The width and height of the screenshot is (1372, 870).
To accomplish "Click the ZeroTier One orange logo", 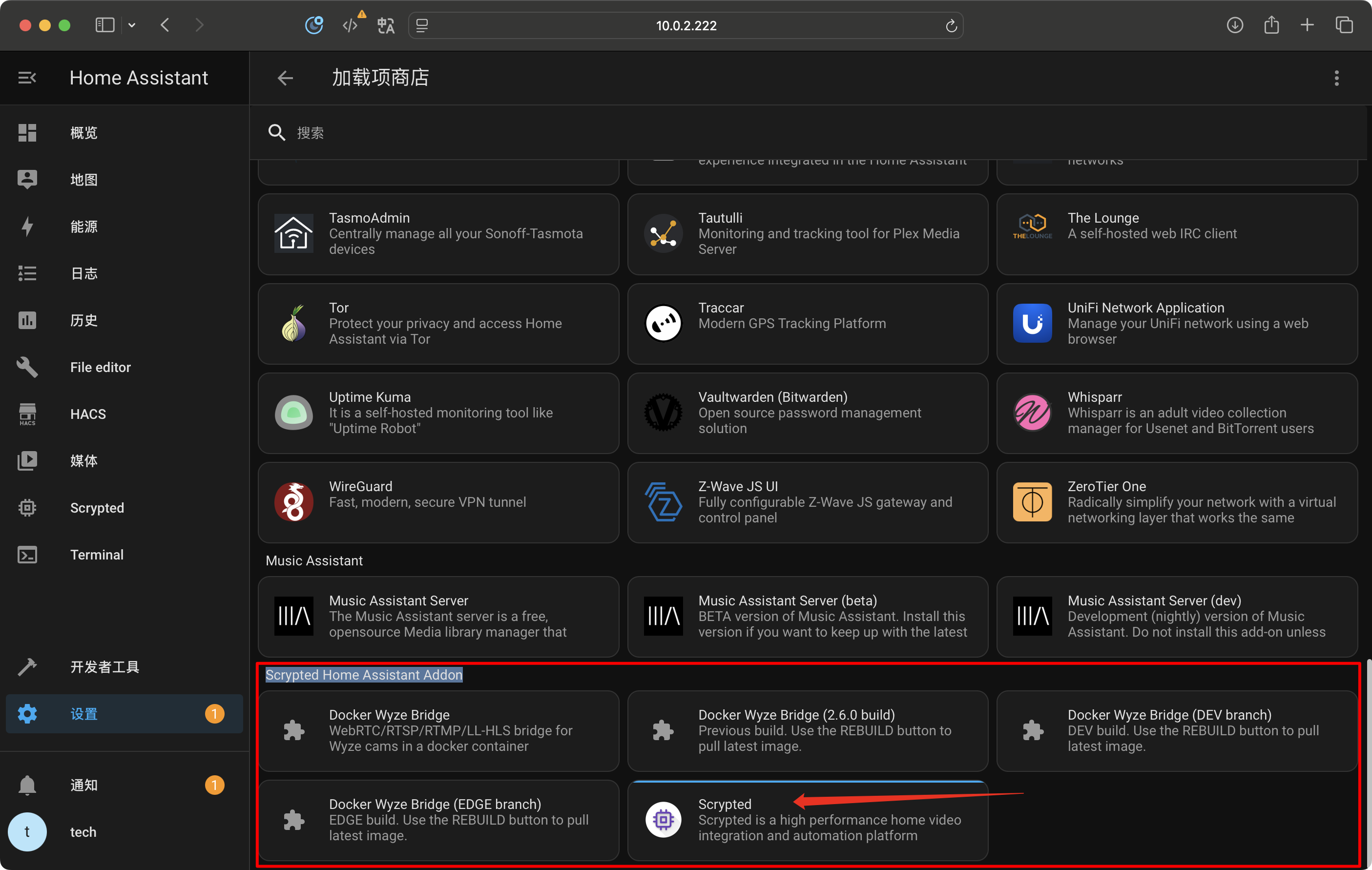I will pyautogui.click(x=1032, y=502).
